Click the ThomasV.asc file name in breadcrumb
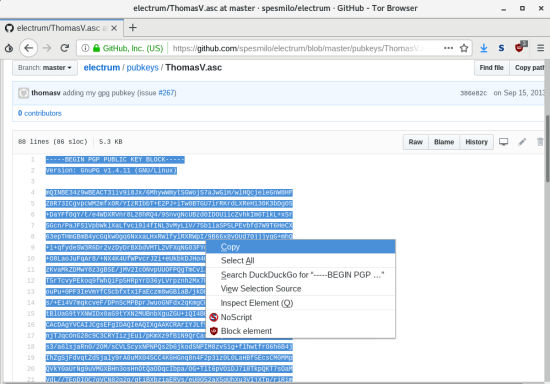Screen dimensions: 550x384 tap(194, 68)
